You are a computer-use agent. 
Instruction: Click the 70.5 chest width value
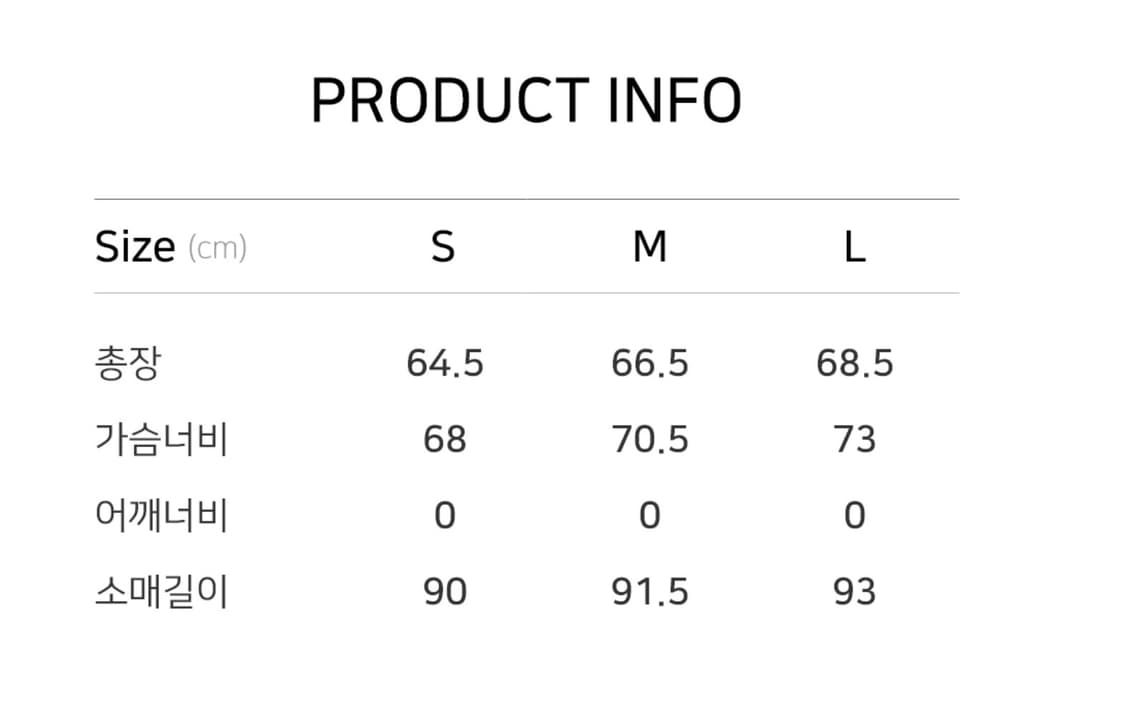(650, 439)
